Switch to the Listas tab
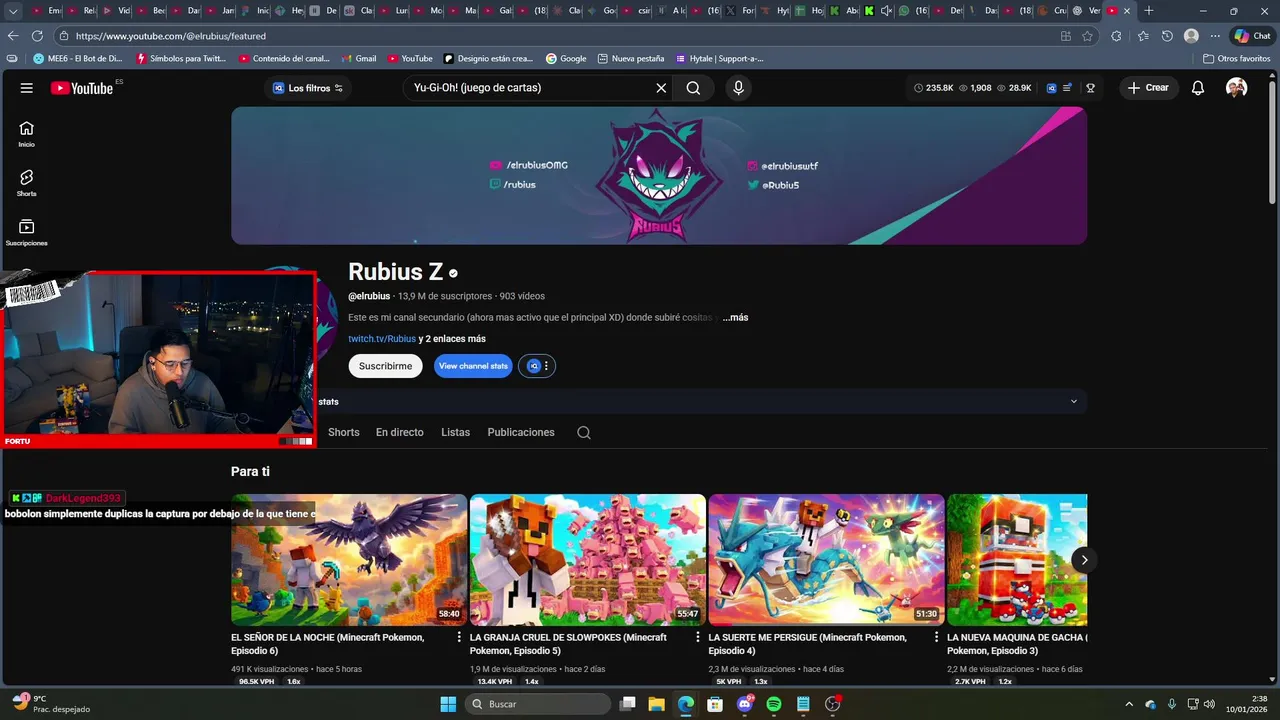The height and width of the screenshot is (720, 1280). (455, 432)
